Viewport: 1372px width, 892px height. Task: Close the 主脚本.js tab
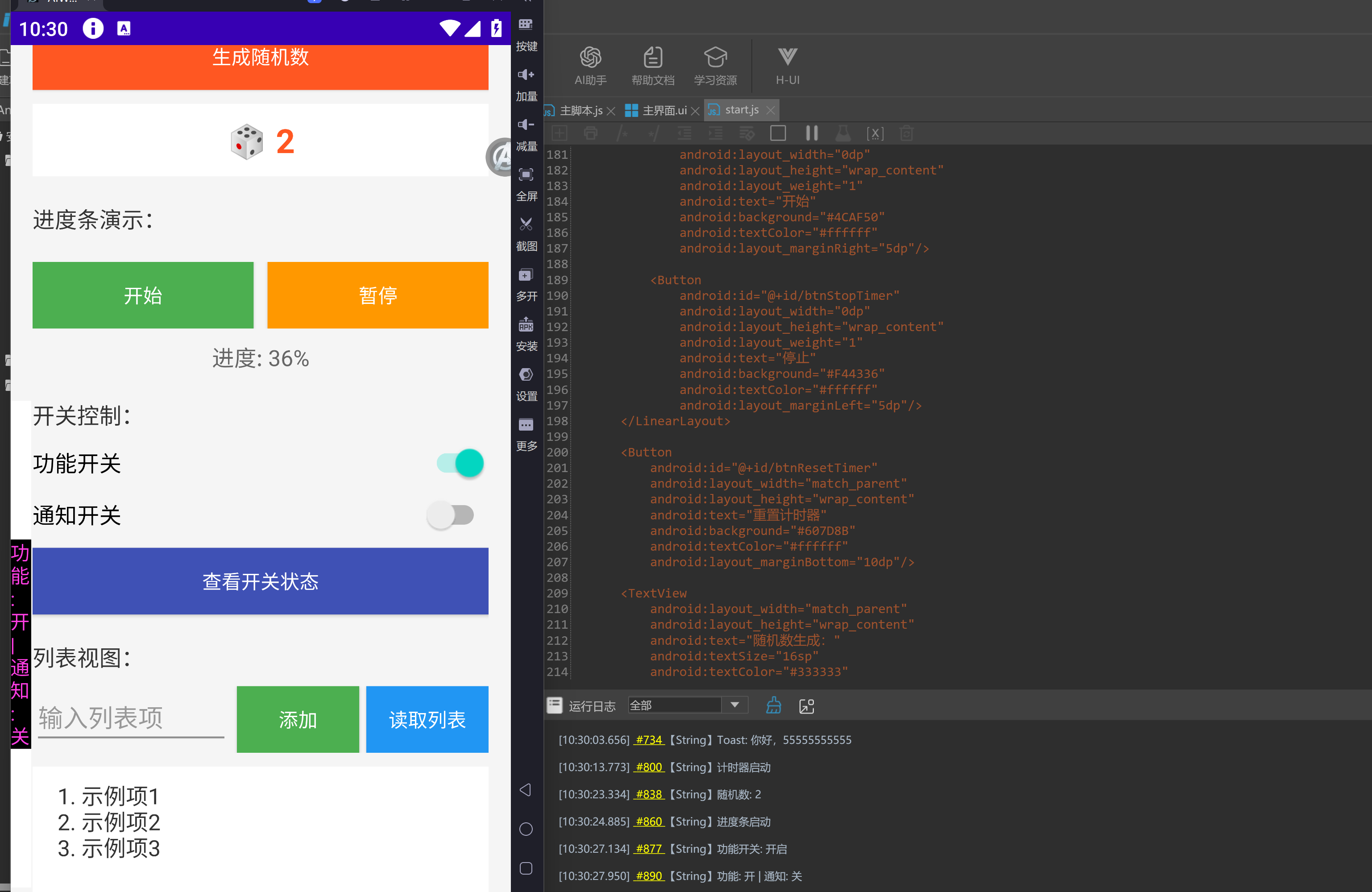point(611,111)
